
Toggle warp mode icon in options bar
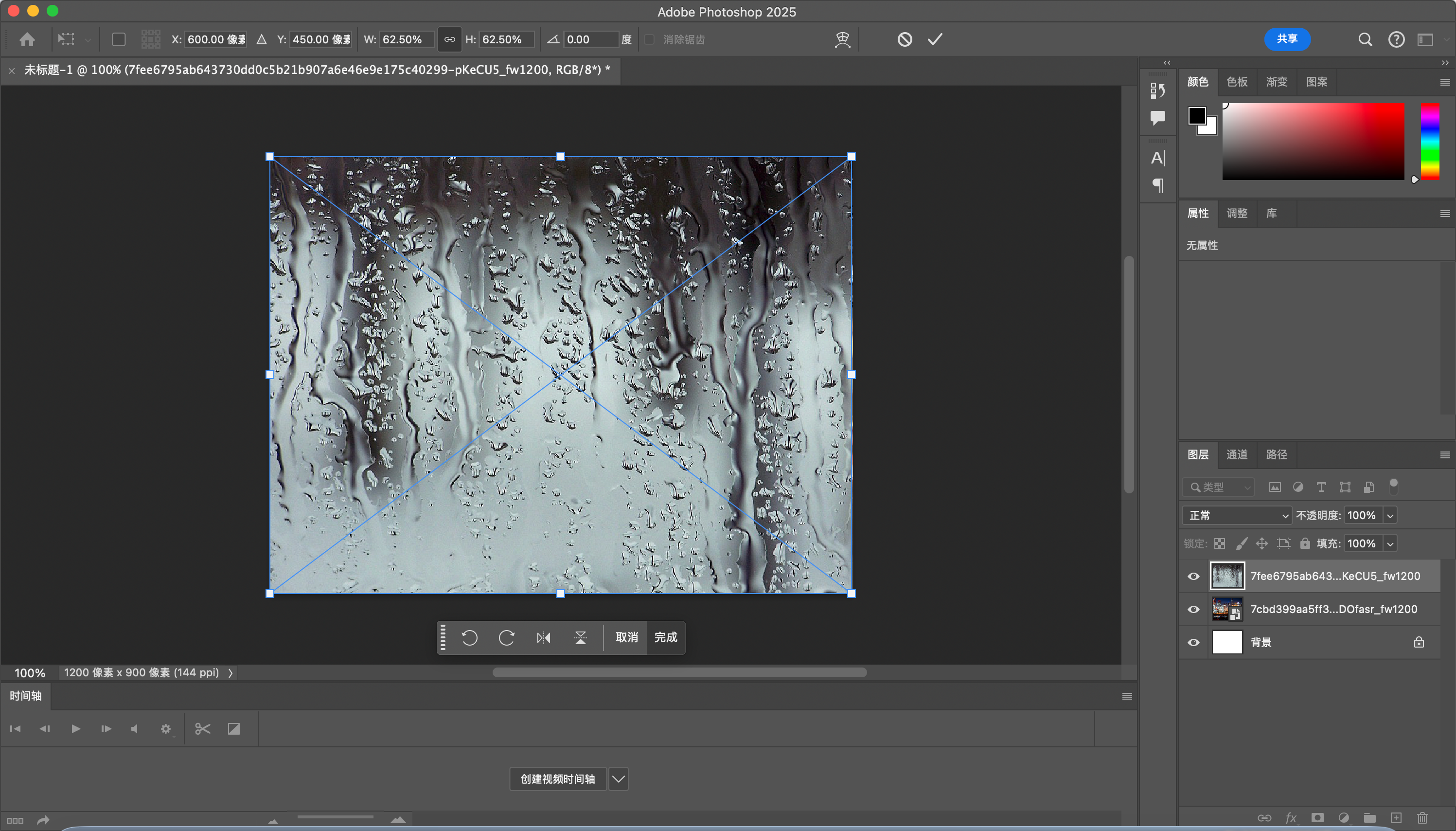tap(842, 39)
